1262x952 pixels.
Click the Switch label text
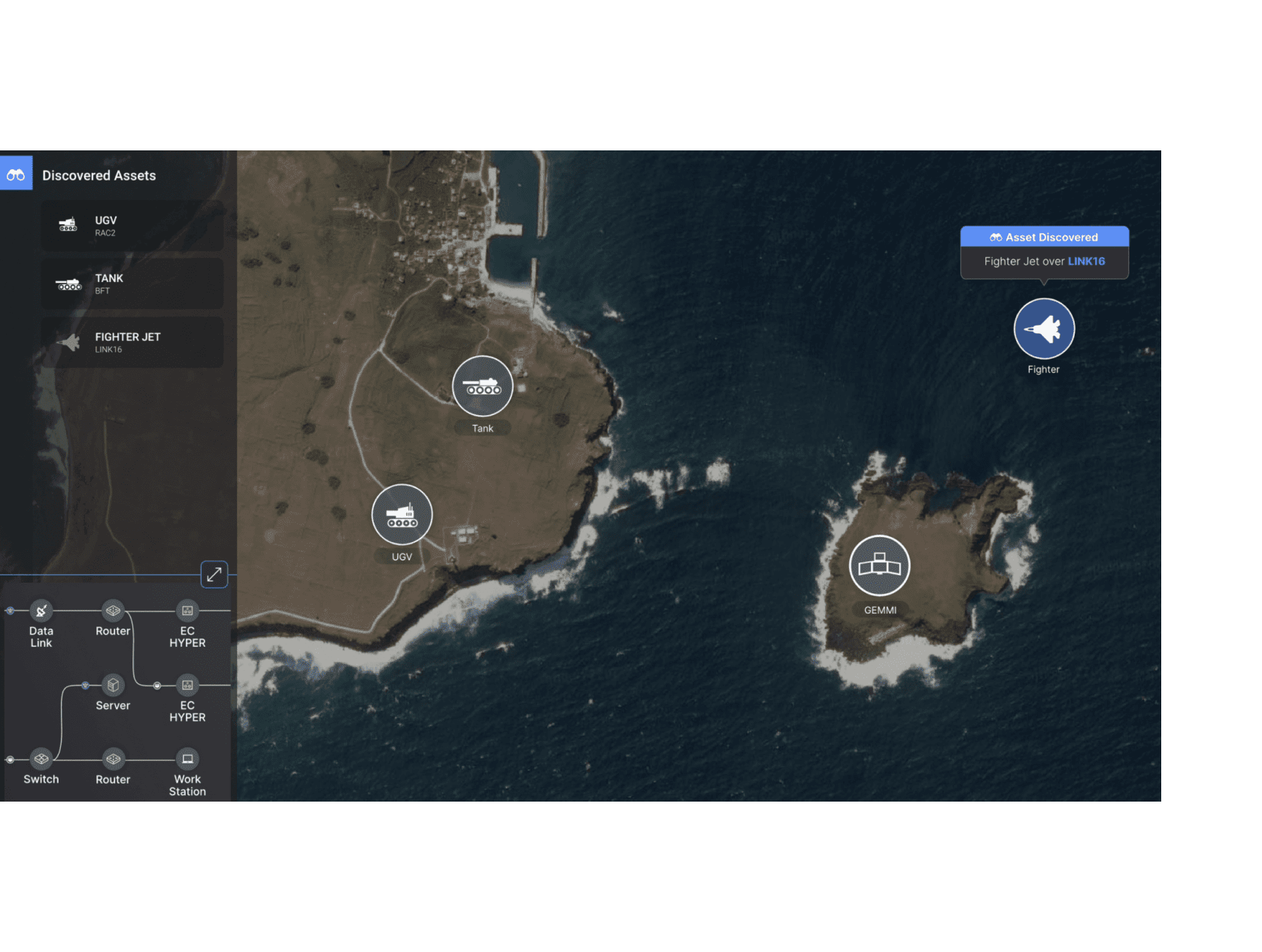coord(41,779)
